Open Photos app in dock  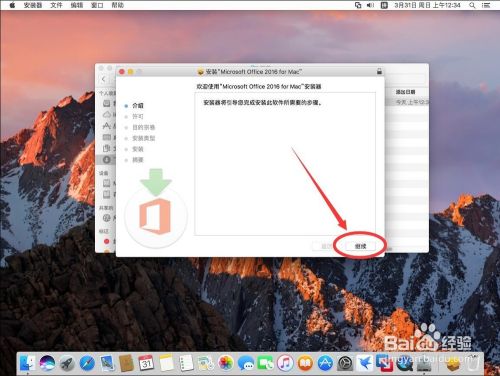tap(226, 363)
